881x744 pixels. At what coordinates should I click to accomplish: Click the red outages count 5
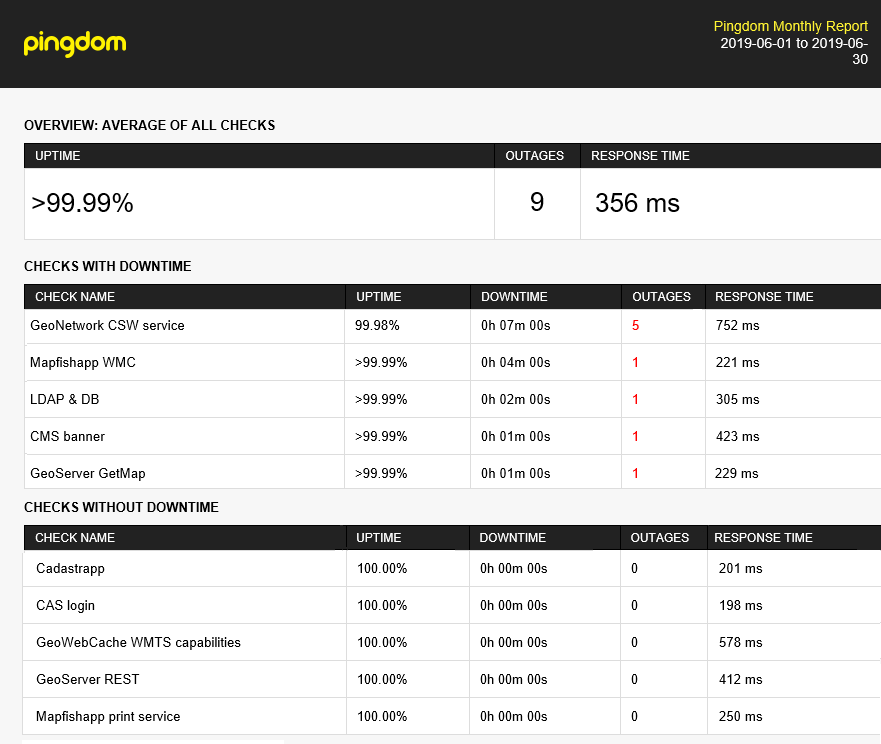635,325
